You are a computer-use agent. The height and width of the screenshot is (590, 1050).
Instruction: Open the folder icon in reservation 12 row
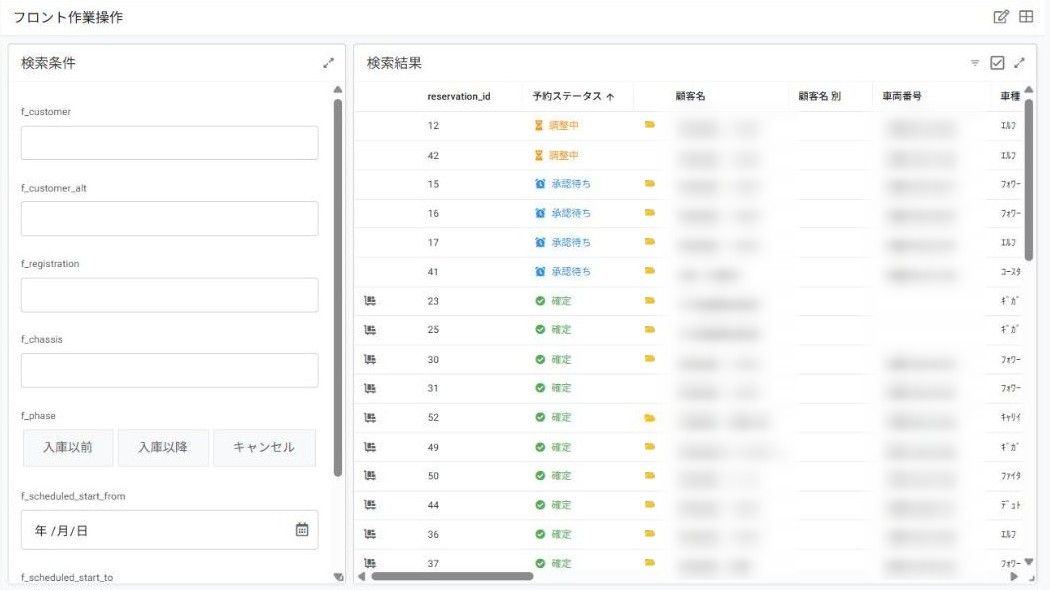coord(650,125)
